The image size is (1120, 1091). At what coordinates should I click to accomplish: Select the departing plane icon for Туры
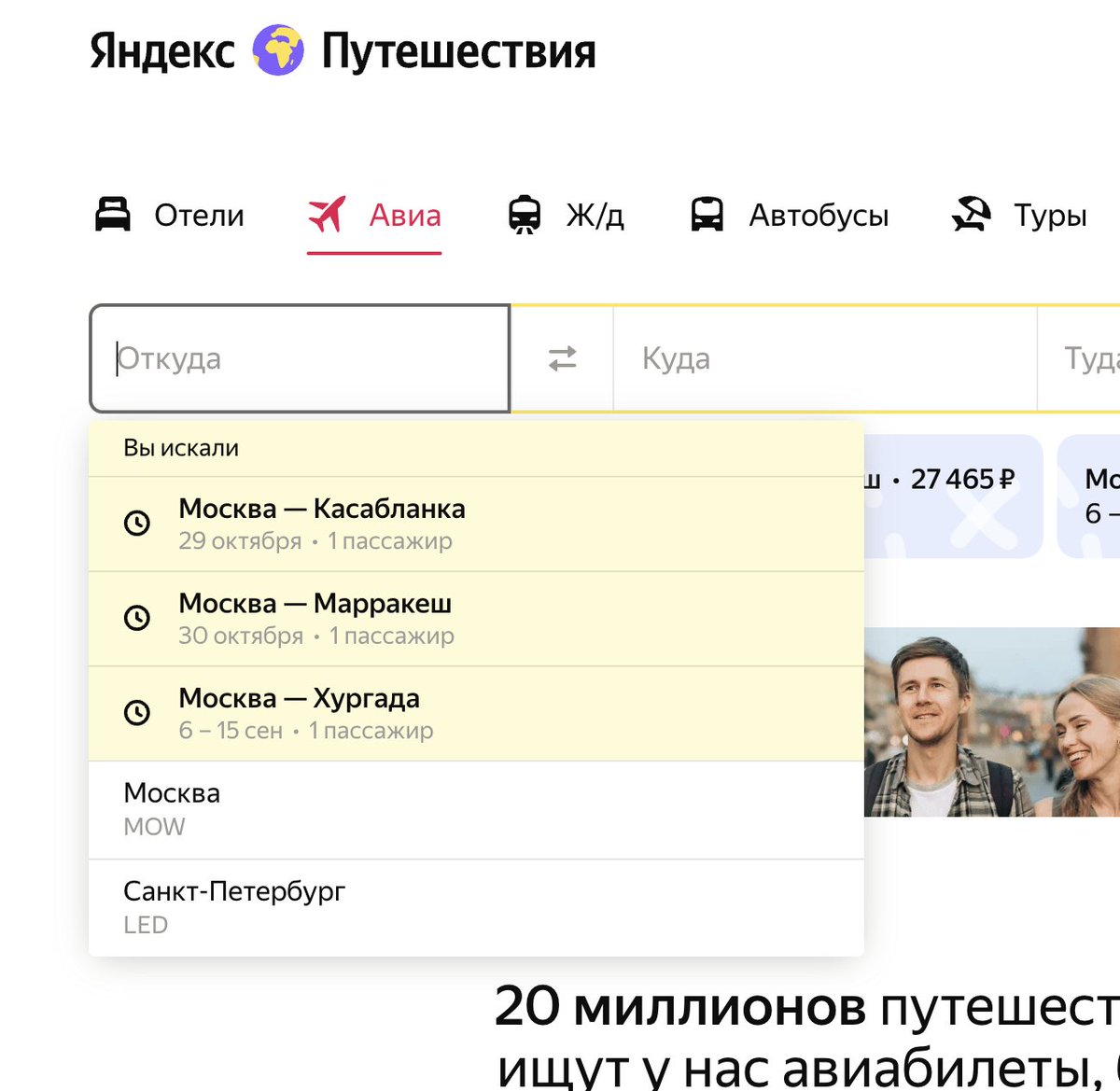[x=972, y=213]
